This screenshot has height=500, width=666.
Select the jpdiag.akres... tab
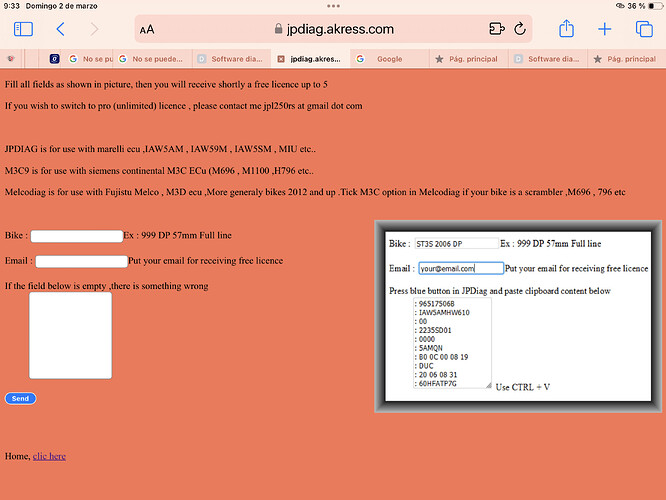310,59
